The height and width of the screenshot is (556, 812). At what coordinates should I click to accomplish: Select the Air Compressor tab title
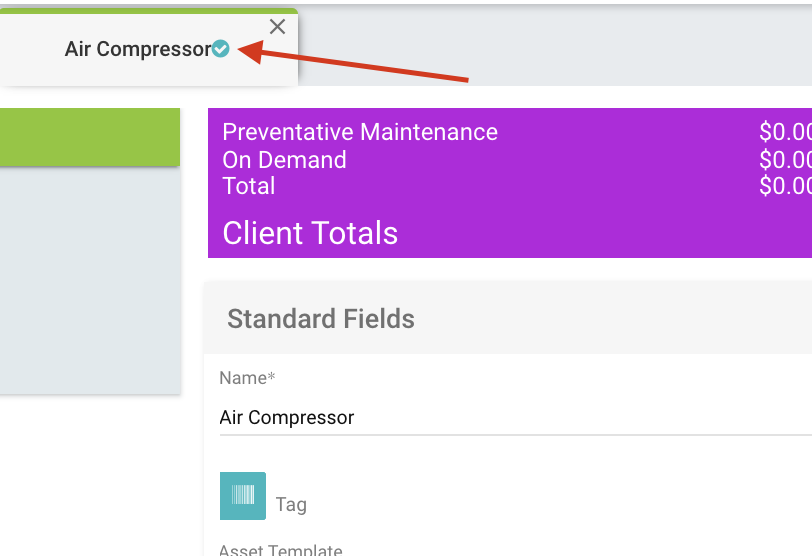click(x=138, y=49)
